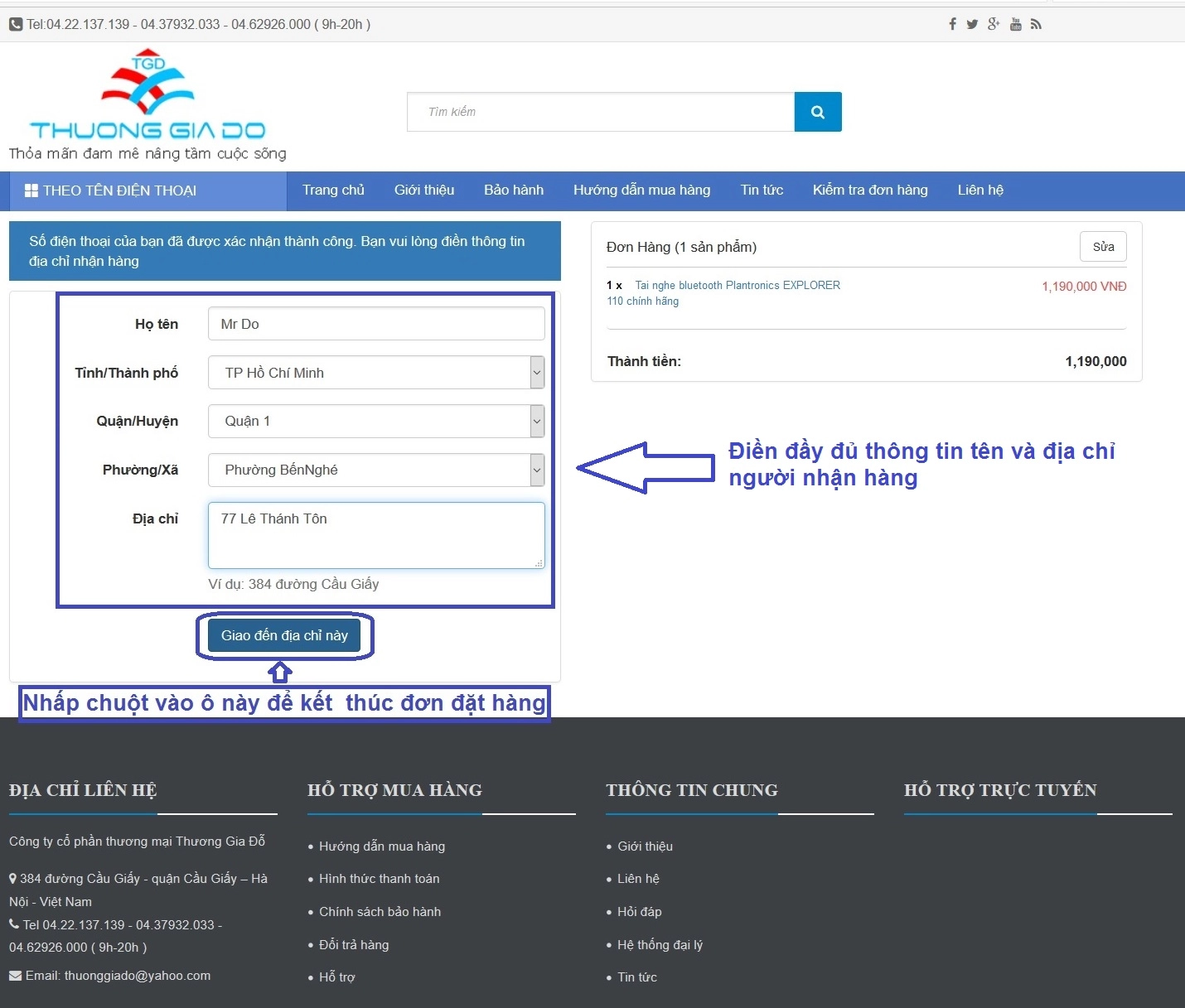Click grid icon beside THEO TÊN ĐIỆN THOẠI

point(31,191)
